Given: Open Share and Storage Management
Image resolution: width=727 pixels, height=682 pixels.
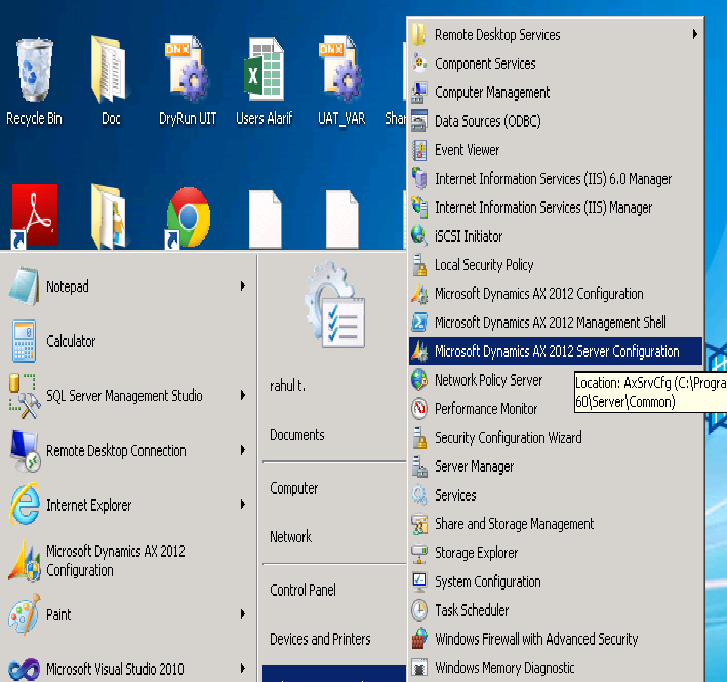Looking at the screenshot, I should pos(555,523).
